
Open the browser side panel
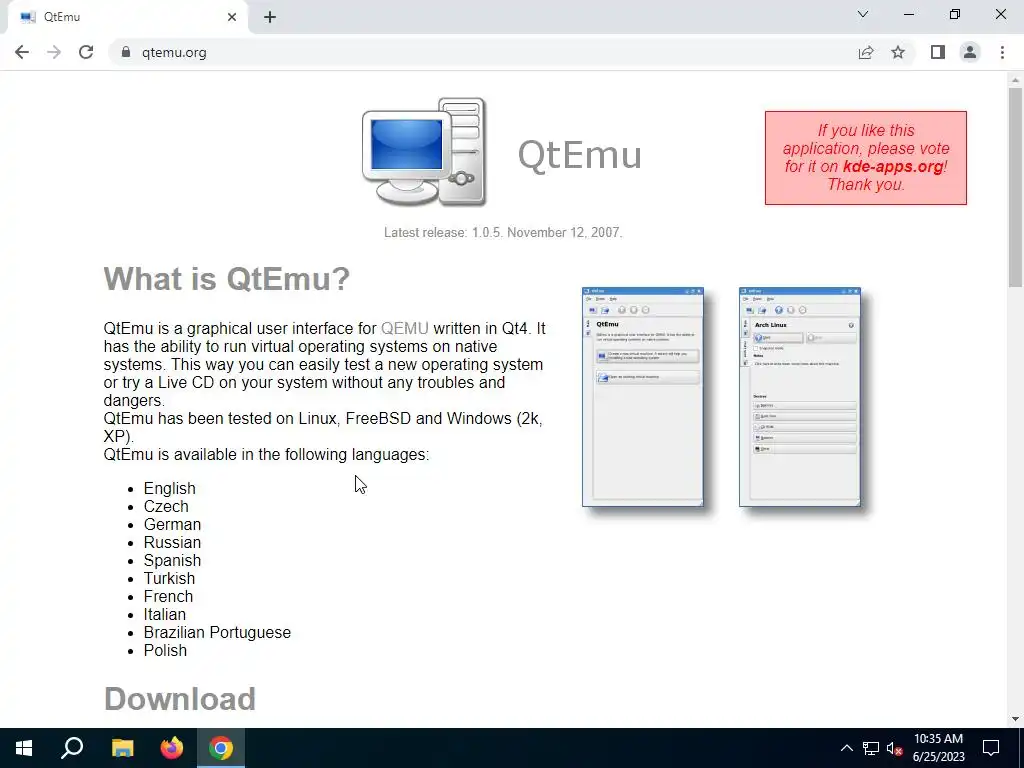(938, 52)
